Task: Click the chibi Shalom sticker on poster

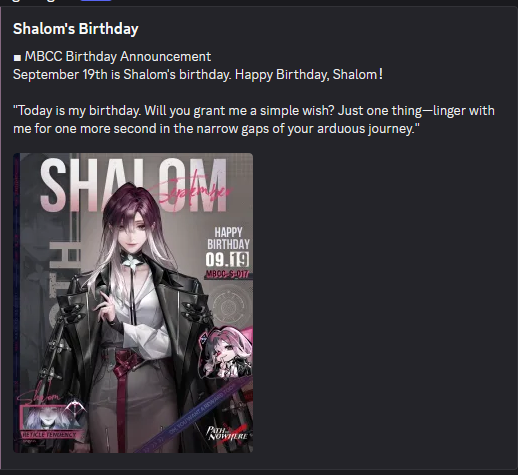Action: coord(226,352)
